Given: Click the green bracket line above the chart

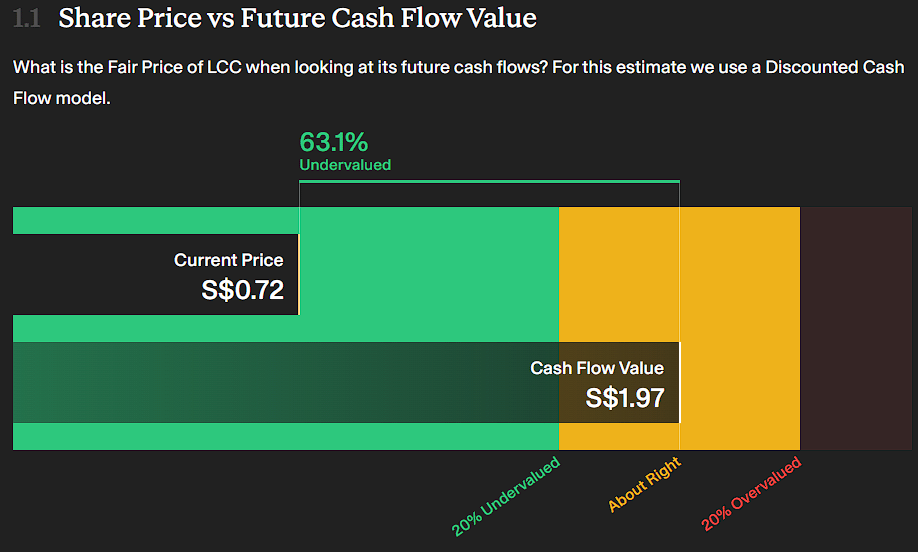Looking at the screenshot, I should (x=489, y=181).
